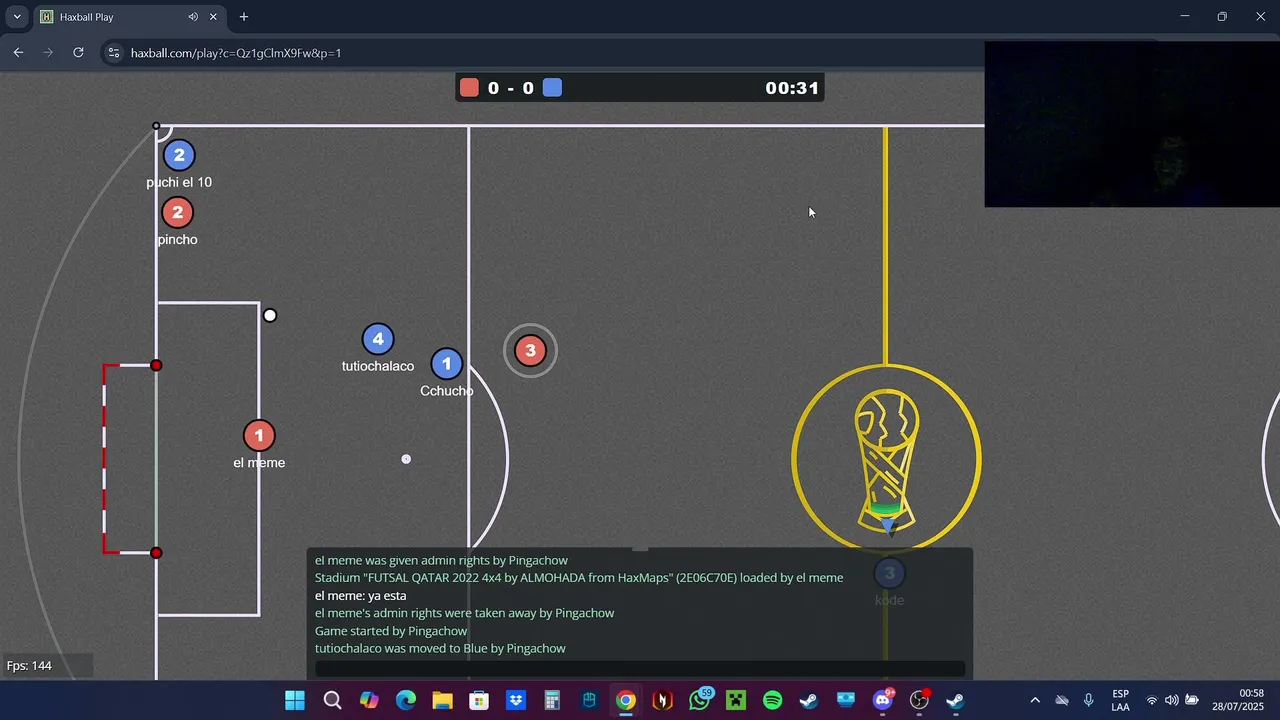Open Windows search from the taskbar
1280x720 pixels.
tap(332, 700)
